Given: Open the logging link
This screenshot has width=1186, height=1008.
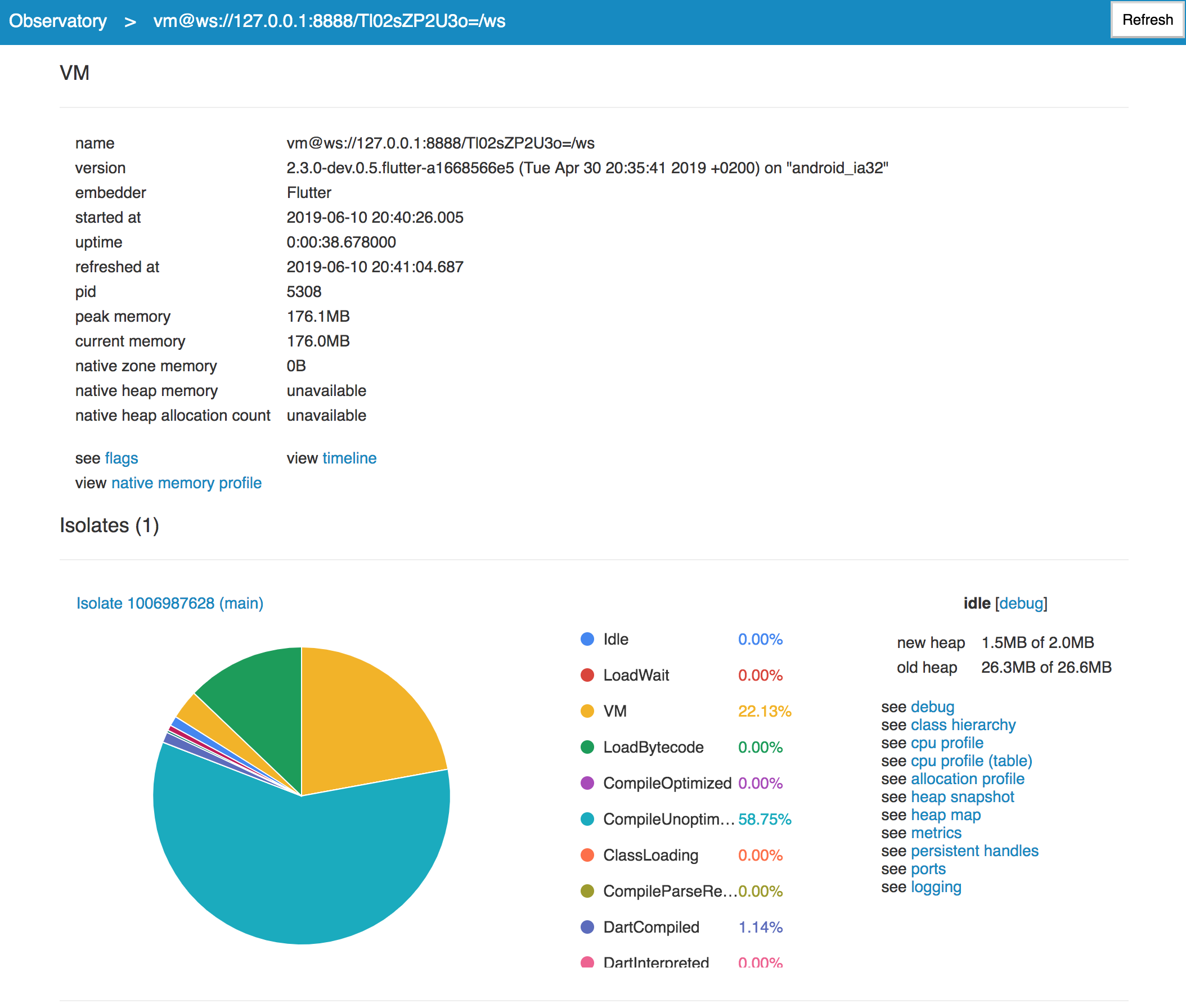Looking at the screenshot, I should [x=936, y=887].
